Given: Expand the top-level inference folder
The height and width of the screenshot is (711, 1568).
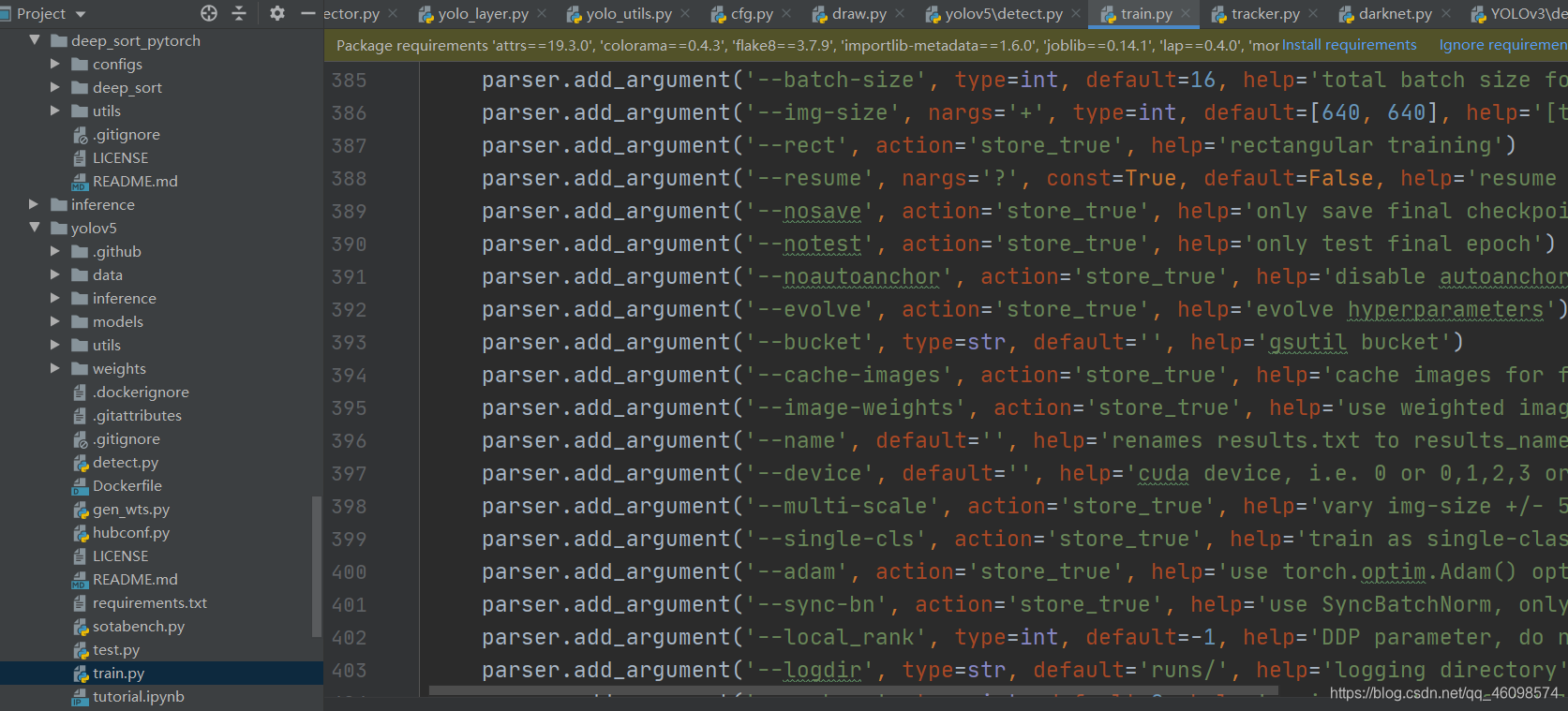Looking at the screenshot, I should (x=34, y=204).
